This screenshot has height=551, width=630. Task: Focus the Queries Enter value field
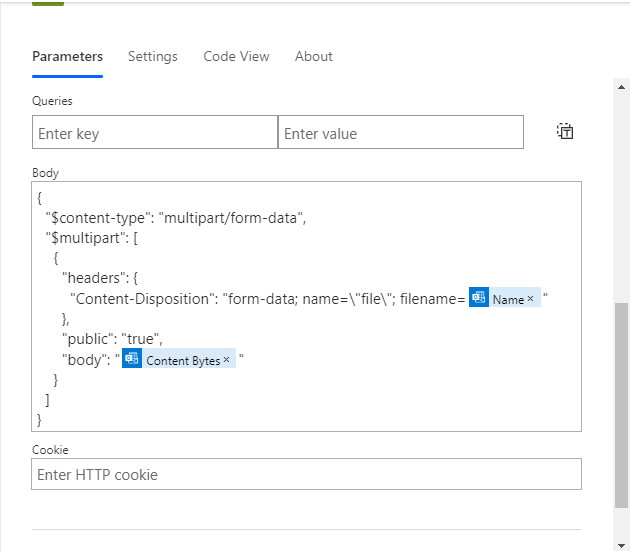(400, 133)
